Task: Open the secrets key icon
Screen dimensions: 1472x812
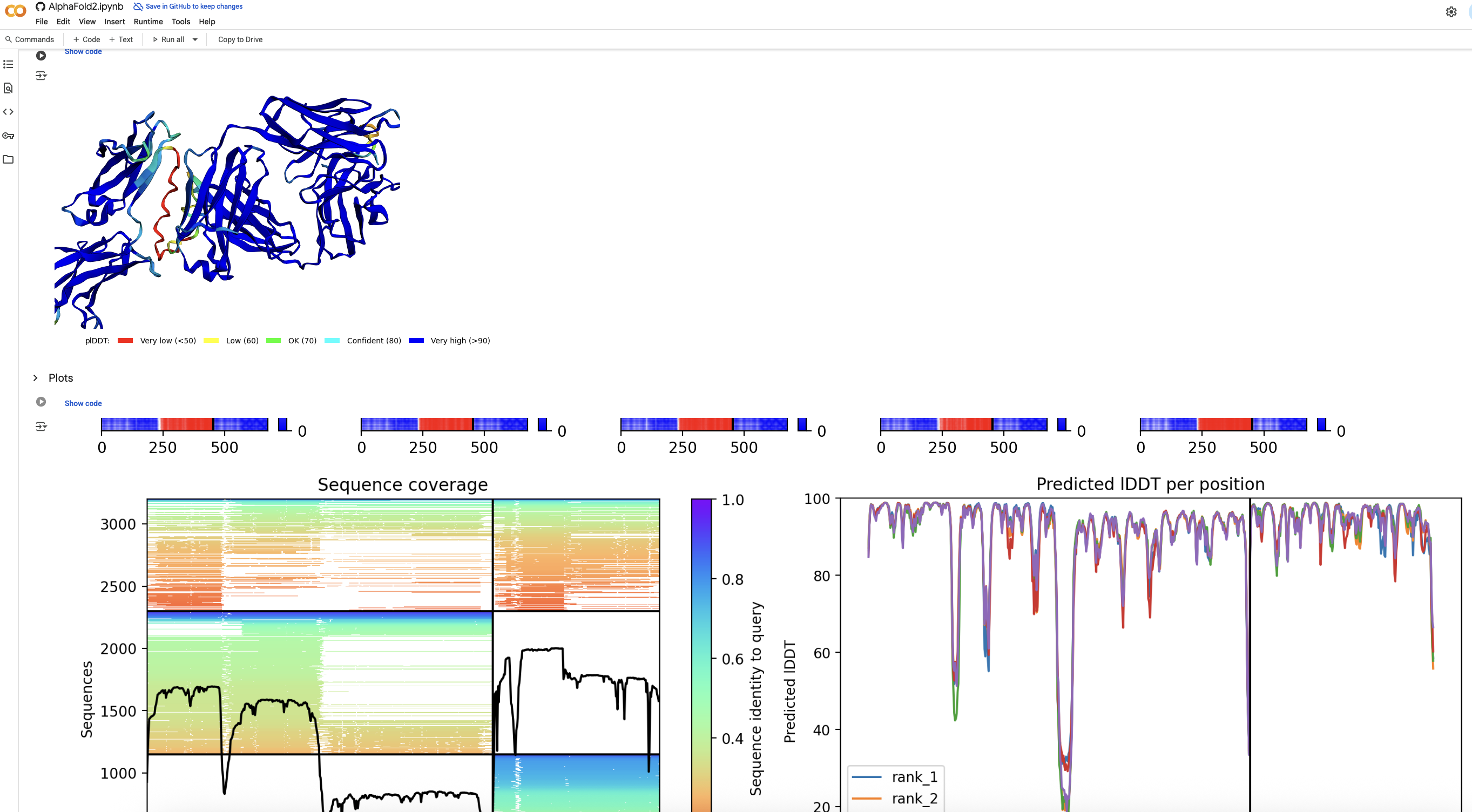Action: pos(8,136)
